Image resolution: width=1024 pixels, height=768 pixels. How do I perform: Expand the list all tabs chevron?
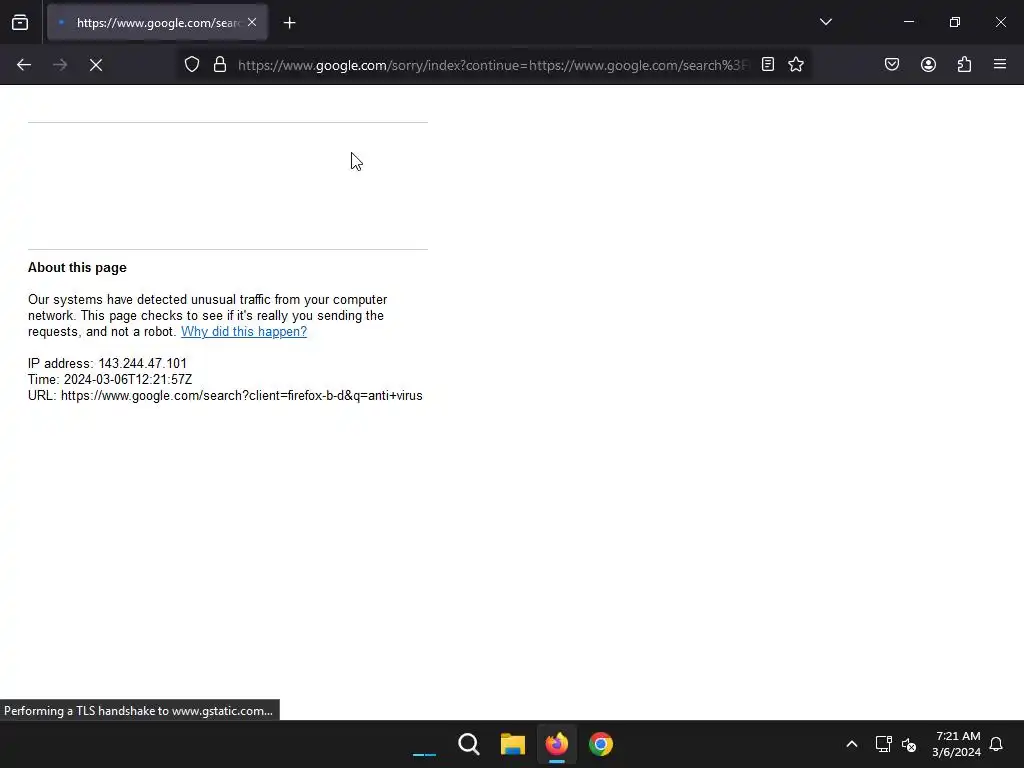click(825, 22)
